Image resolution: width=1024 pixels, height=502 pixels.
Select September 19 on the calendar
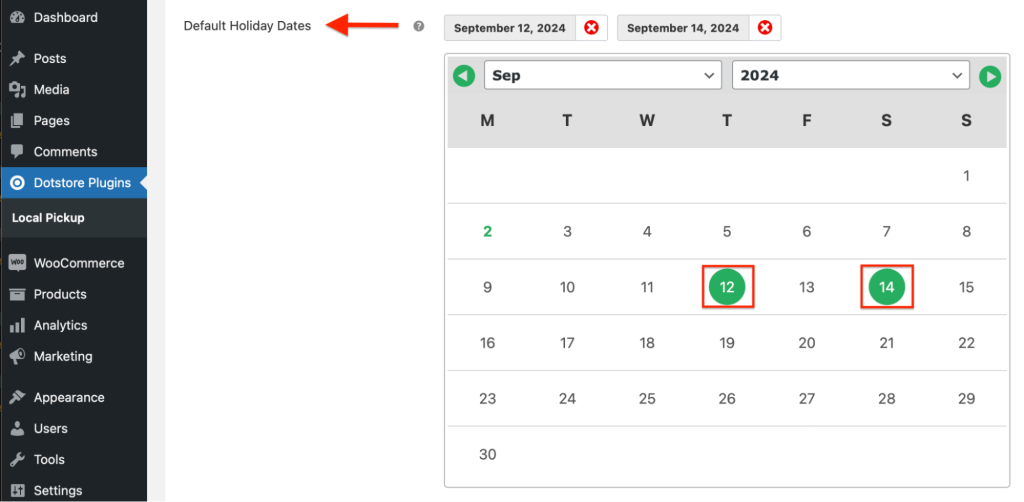(727, 343)
